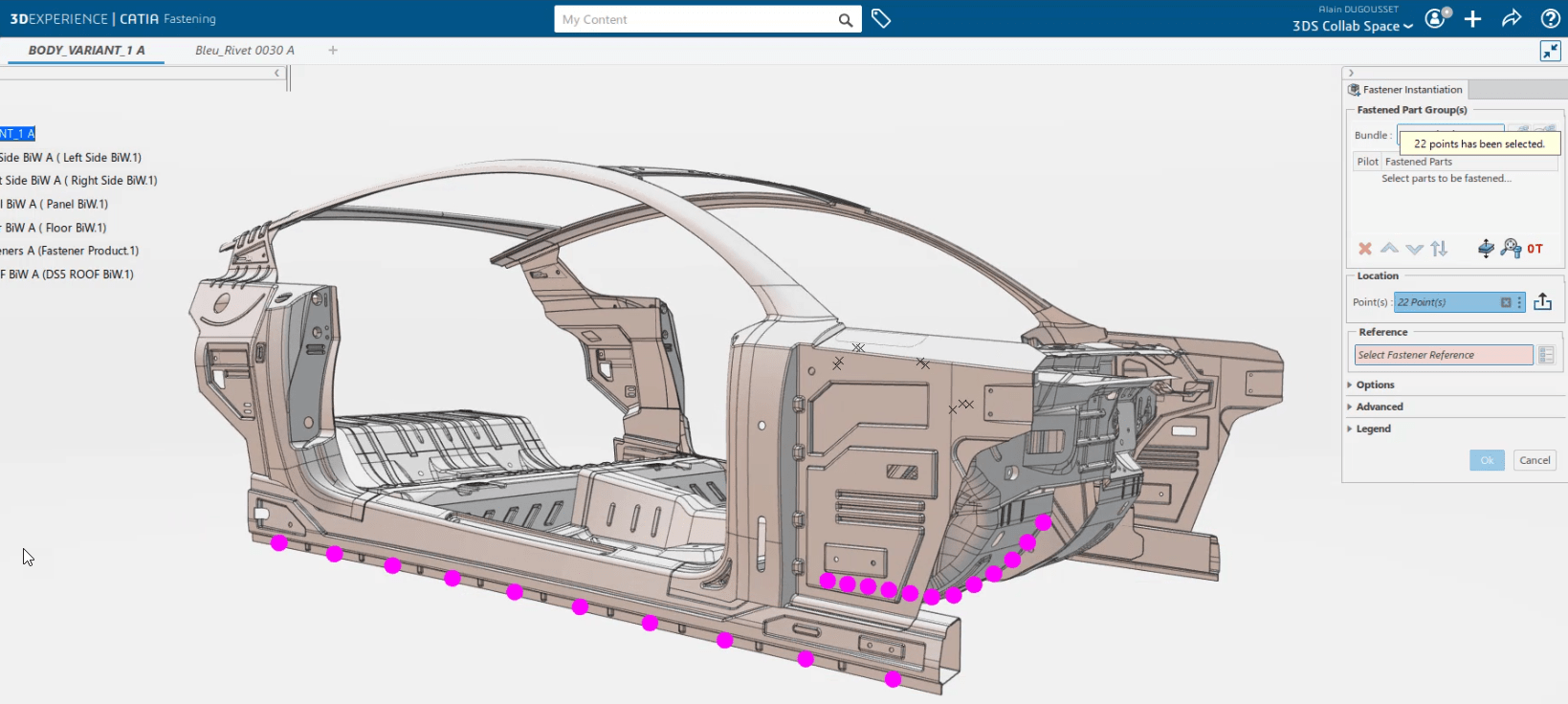
Task: Click the Alain DUGOUSSET user name
Action: [x=1358, y=10]
